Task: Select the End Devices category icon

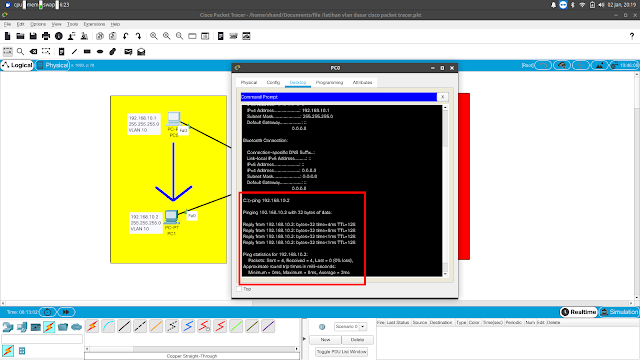Action: [22, 327]
